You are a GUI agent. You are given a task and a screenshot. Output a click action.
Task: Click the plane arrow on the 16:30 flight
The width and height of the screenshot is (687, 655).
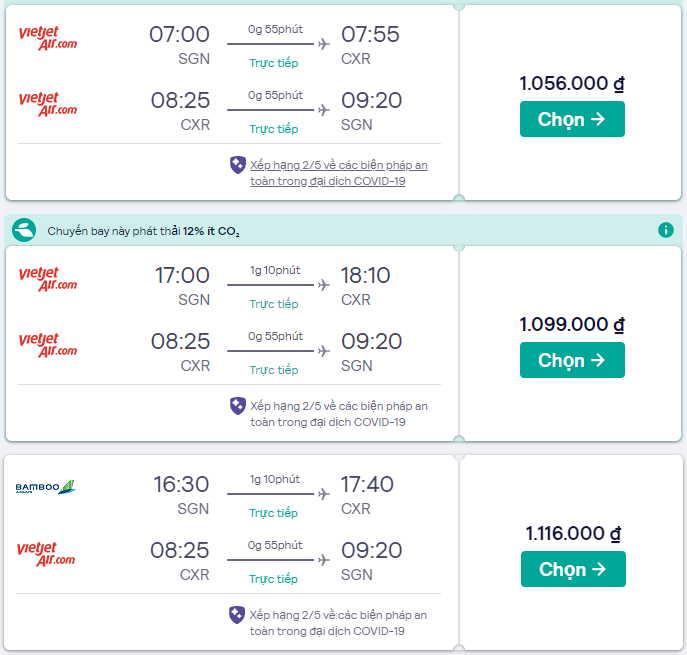pyautogui.click(x=323, y=492)
